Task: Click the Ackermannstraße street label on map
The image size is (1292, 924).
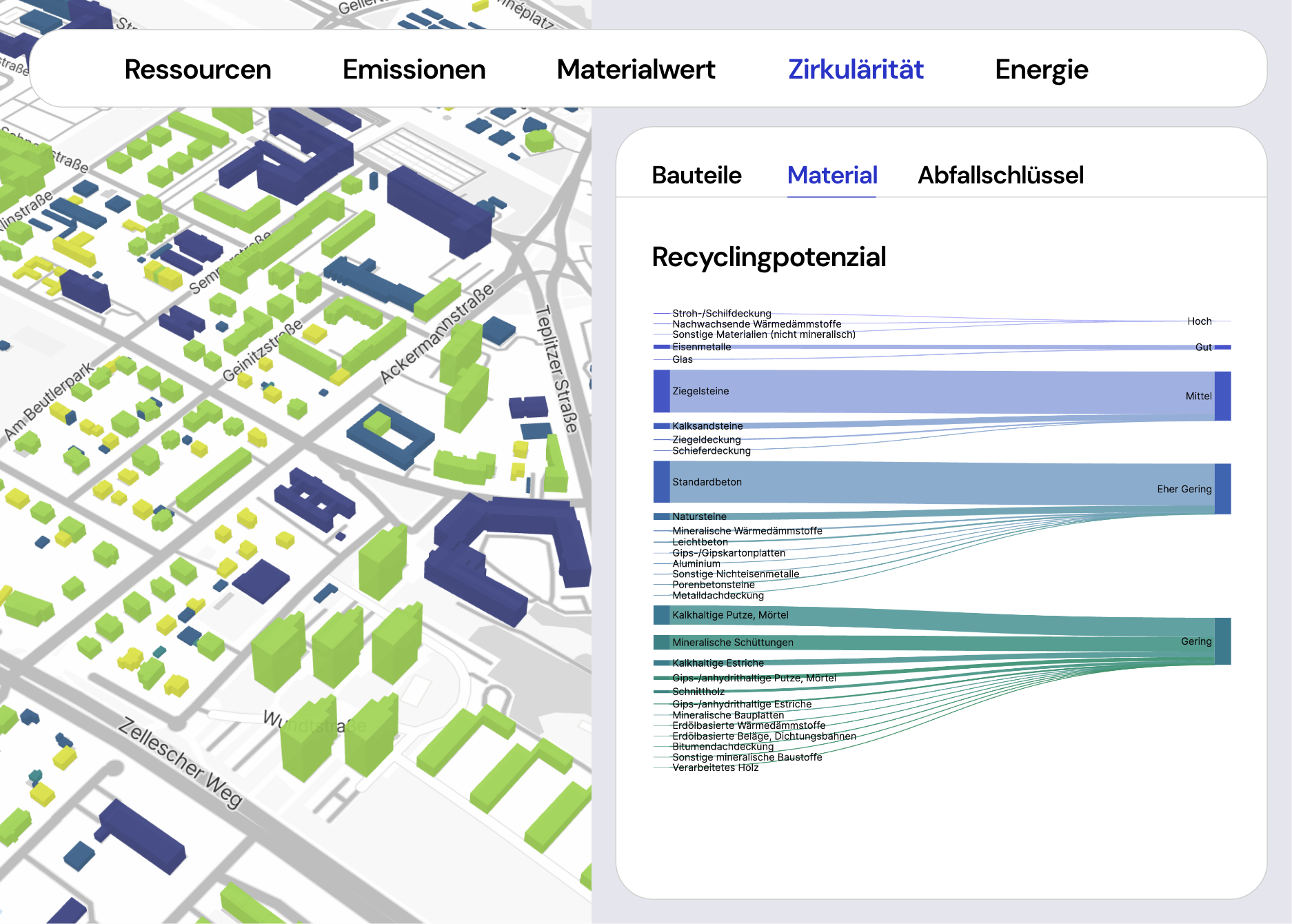Action: click(x=437, y=334)
